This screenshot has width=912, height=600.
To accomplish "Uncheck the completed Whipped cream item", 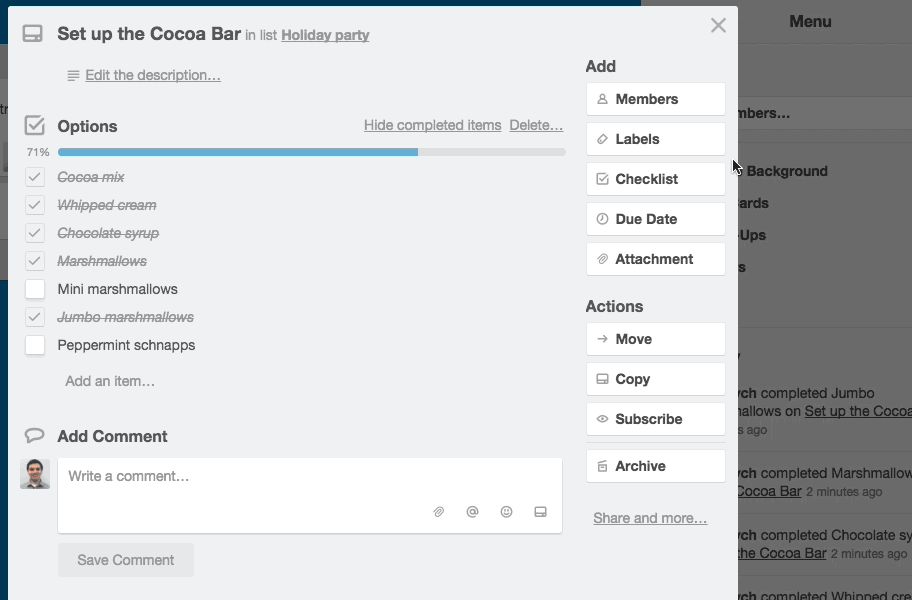I will pos(34,204).
